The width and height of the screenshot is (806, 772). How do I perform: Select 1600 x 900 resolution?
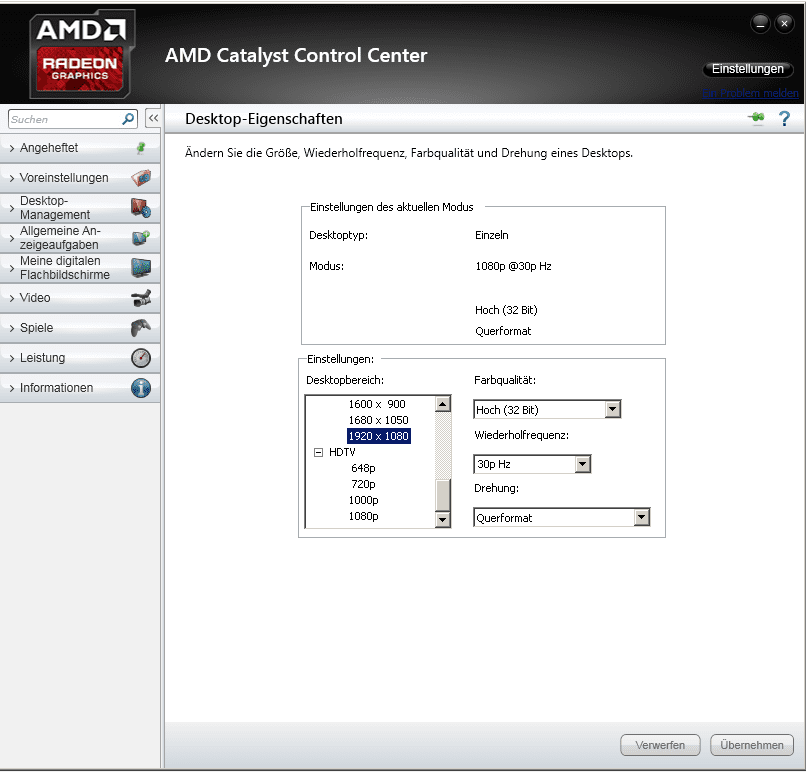[377, 404]
